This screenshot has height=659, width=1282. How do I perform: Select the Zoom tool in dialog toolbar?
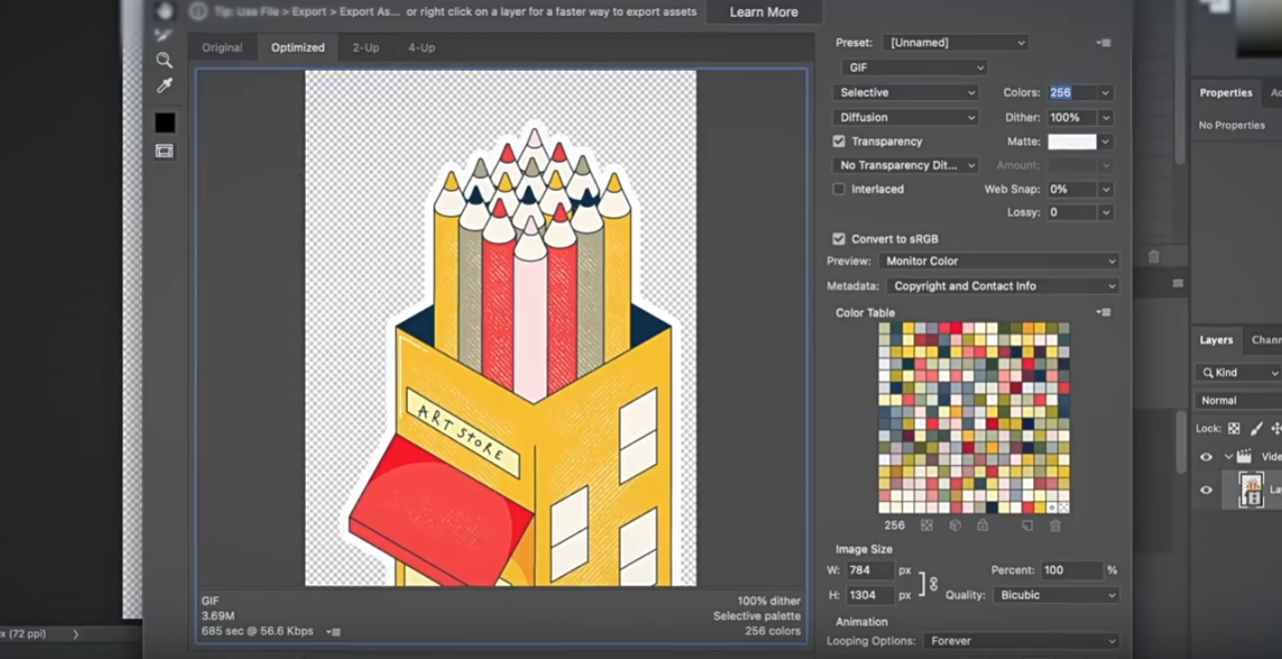(164, 60)
